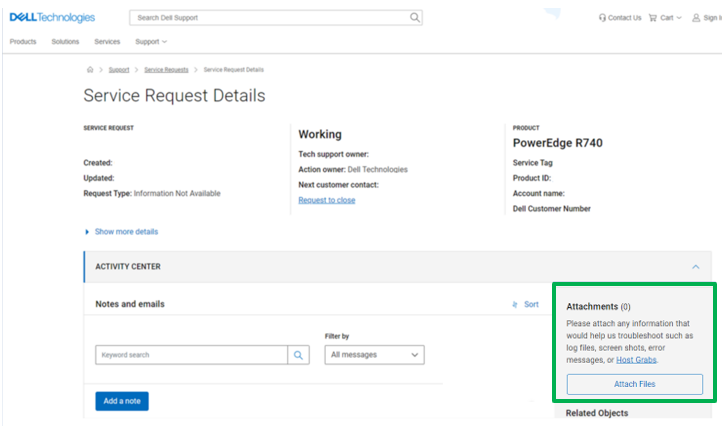Open the Services menu
This screenshot has width=728, height=428.
(x=107, y=42)
